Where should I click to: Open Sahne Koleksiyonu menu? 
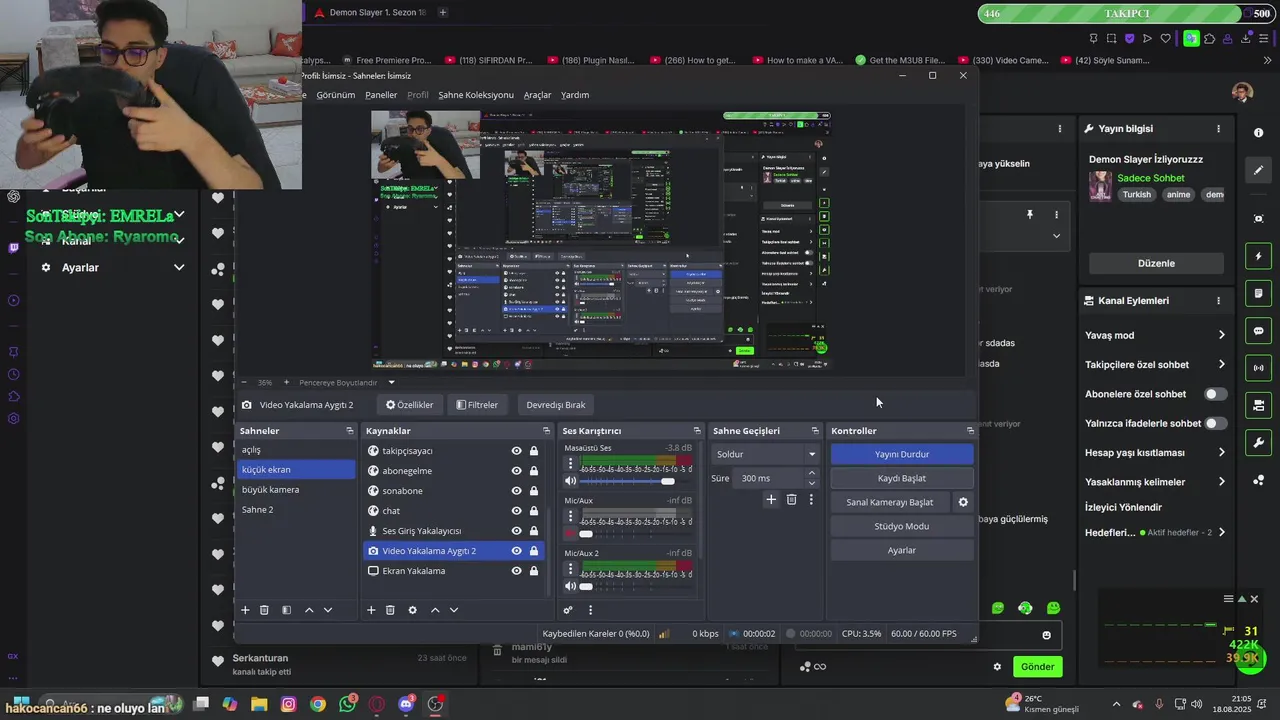tap(476, 95)
